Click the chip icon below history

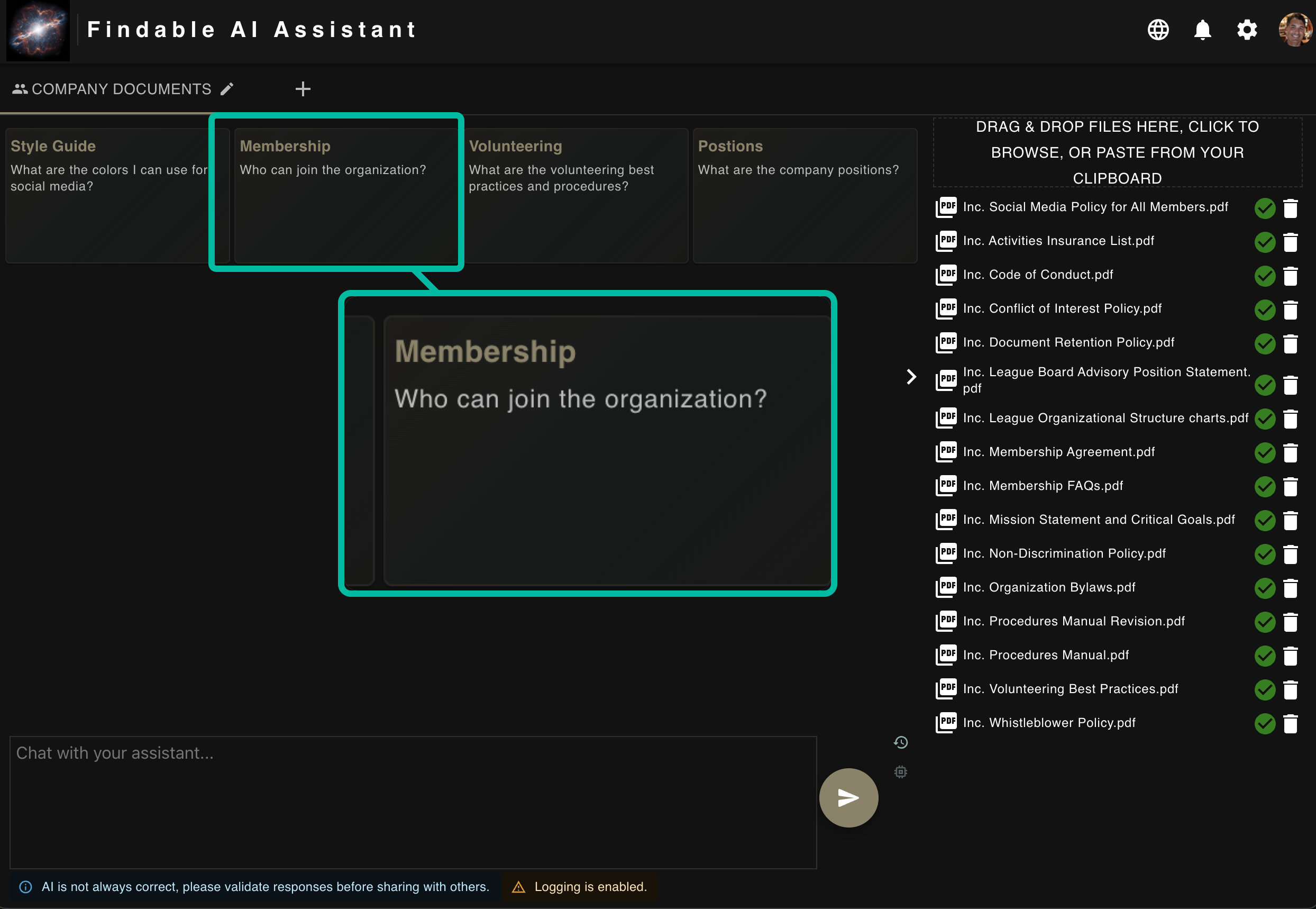(900, 772)
